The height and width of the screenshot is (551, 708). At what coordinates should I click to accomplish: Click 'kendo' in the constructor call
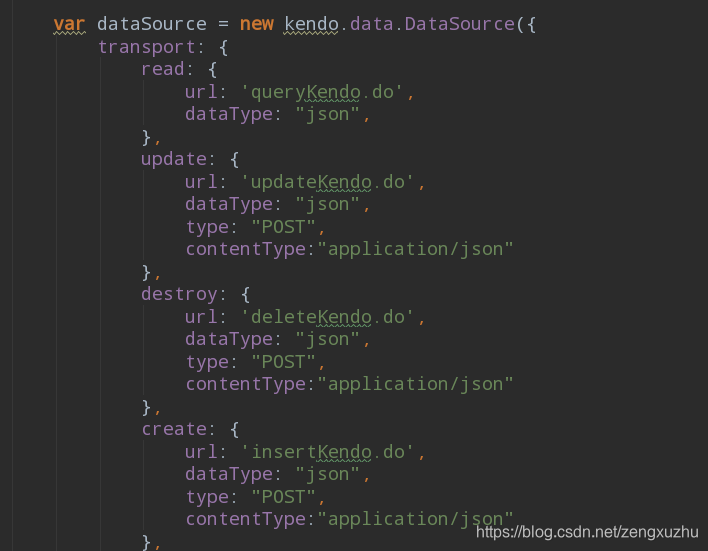311,24
